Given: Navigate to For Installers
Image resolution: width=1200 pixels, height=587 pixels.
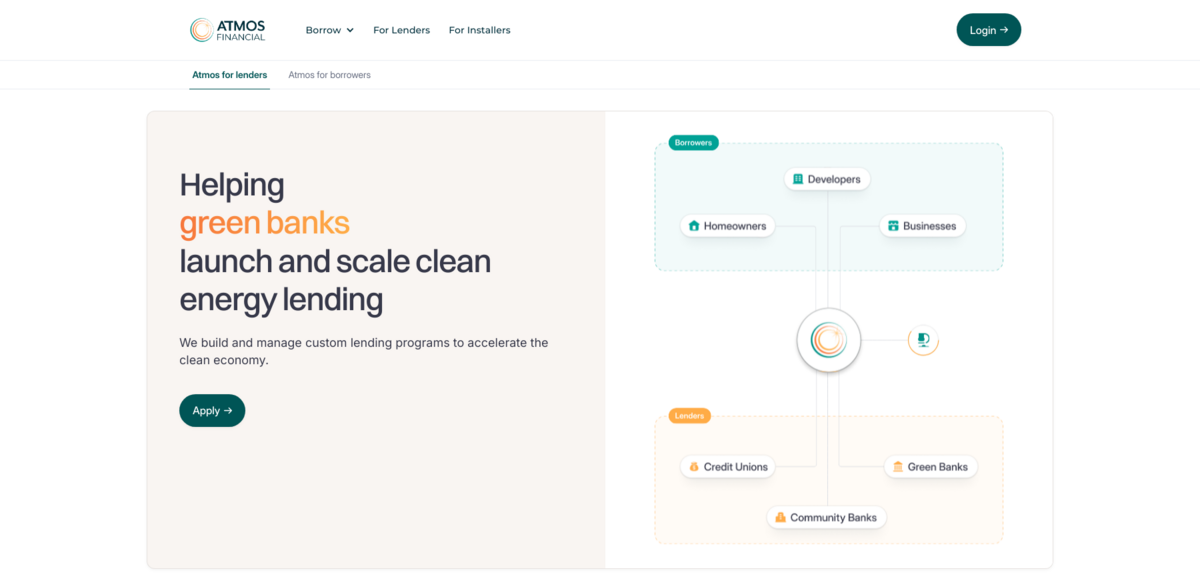Looking at the screenshot, I should [x=479, y=30].
